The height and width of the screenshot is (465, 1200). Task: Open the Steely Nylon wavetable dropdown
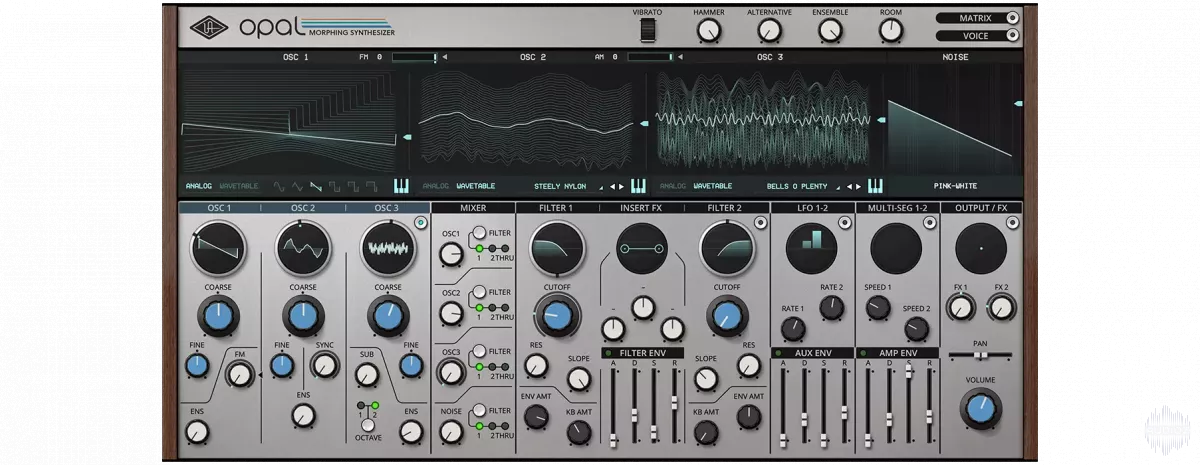[569, 186]
